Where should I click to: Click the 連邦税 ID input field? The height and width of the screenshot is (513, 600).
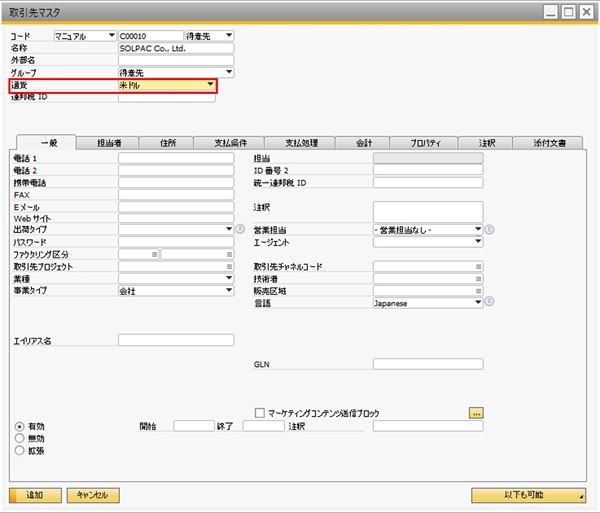tap(167, 98)
